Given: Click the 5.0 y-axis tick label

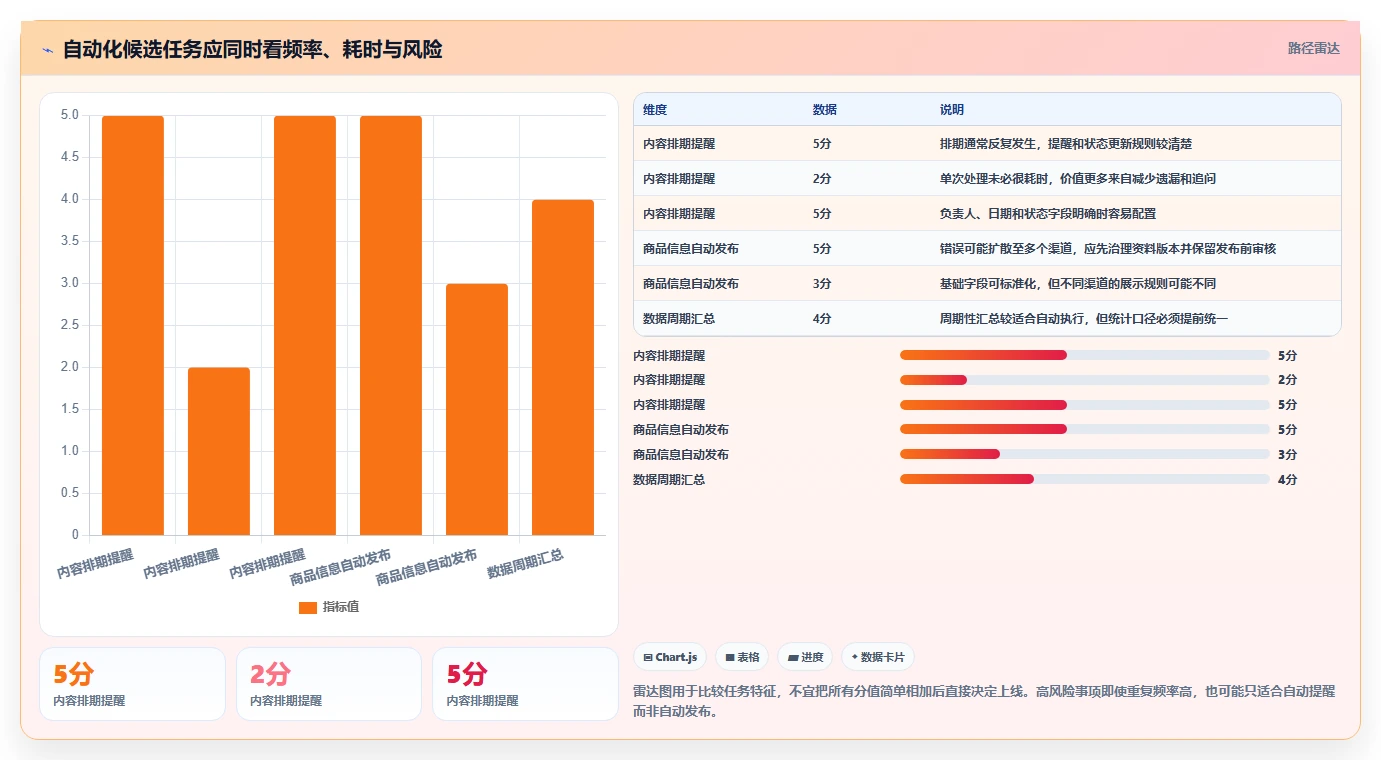Looking at the screenshot, I should pos(69,115).
